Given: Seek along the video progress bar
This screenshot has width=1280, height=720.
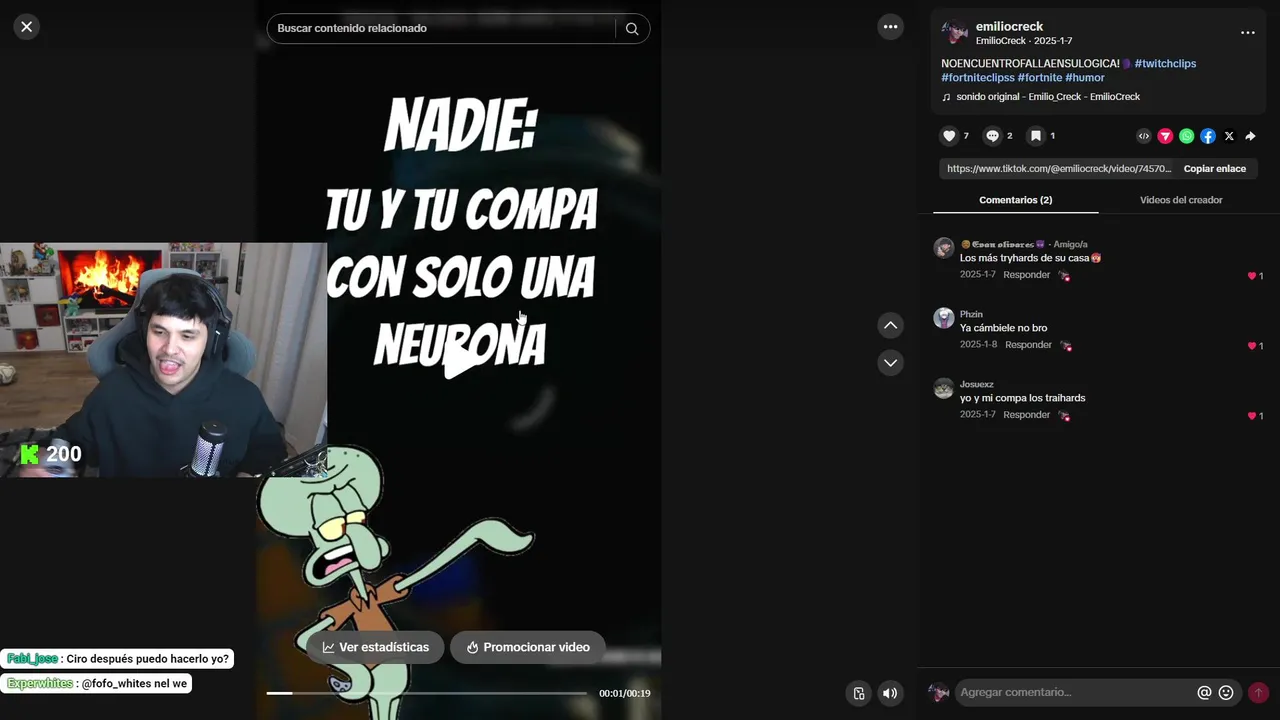Looking at the screenshot, I should click(427, 693).
